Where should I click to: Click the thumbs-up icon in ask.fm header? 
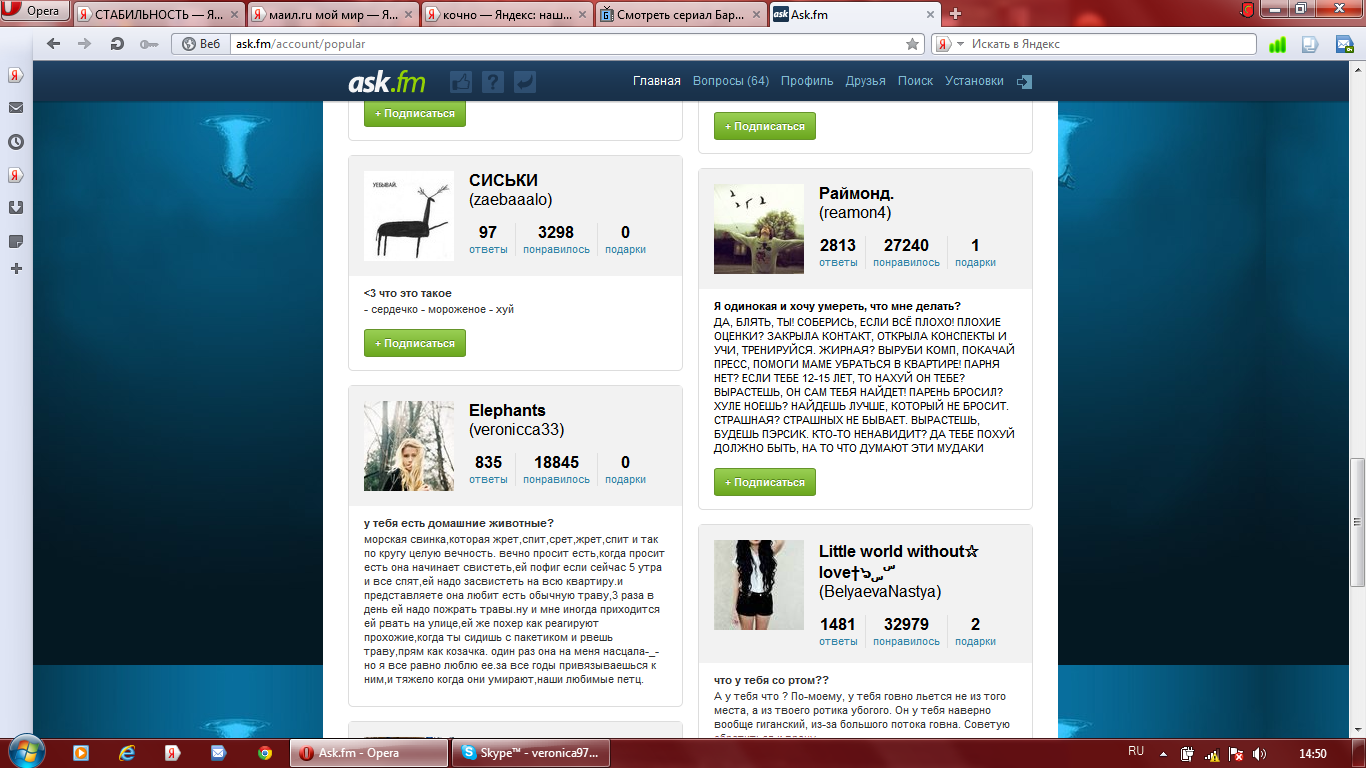coord(461,82)
